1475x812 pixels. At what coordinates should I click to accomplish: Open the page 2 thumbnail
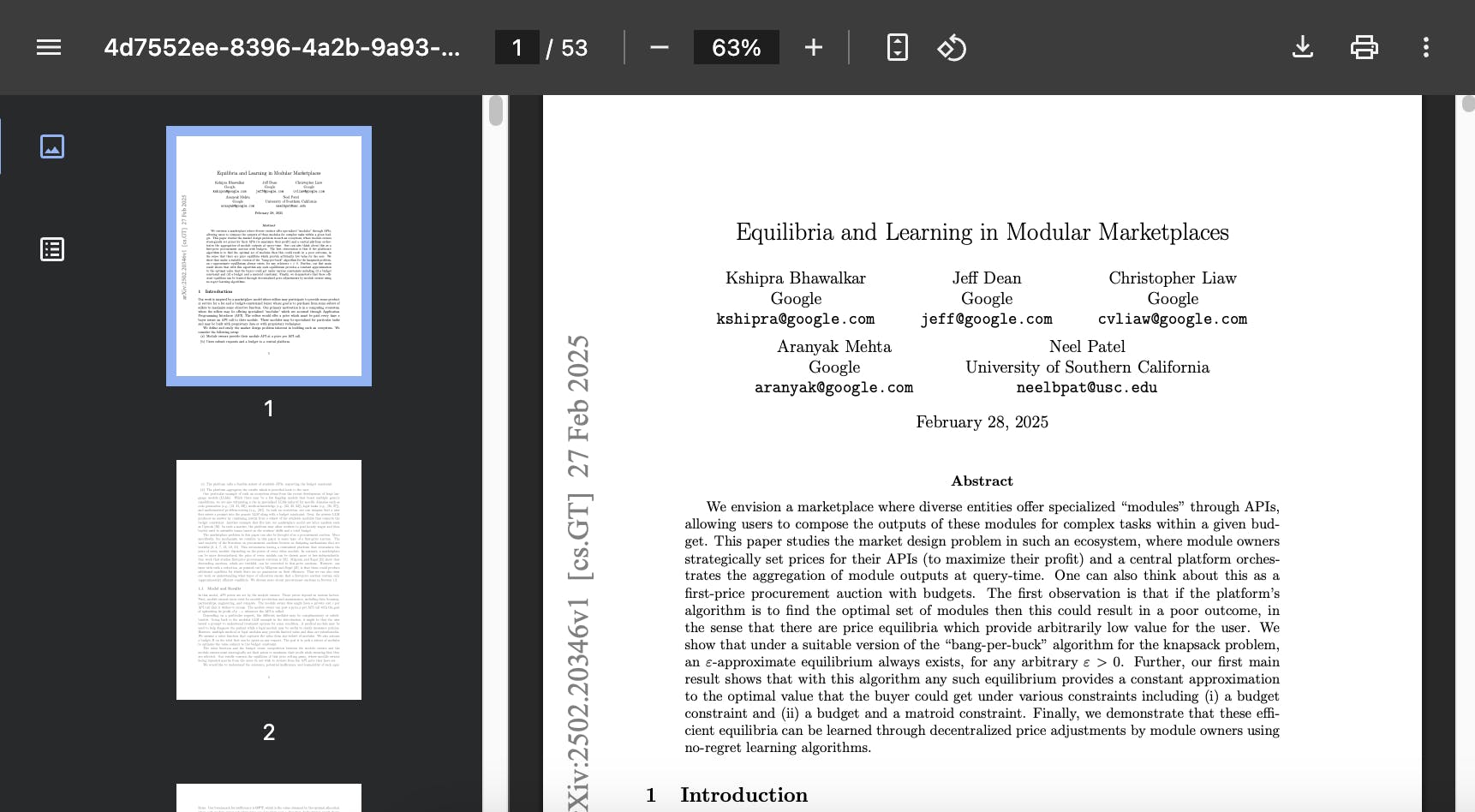tap(269, 580)
